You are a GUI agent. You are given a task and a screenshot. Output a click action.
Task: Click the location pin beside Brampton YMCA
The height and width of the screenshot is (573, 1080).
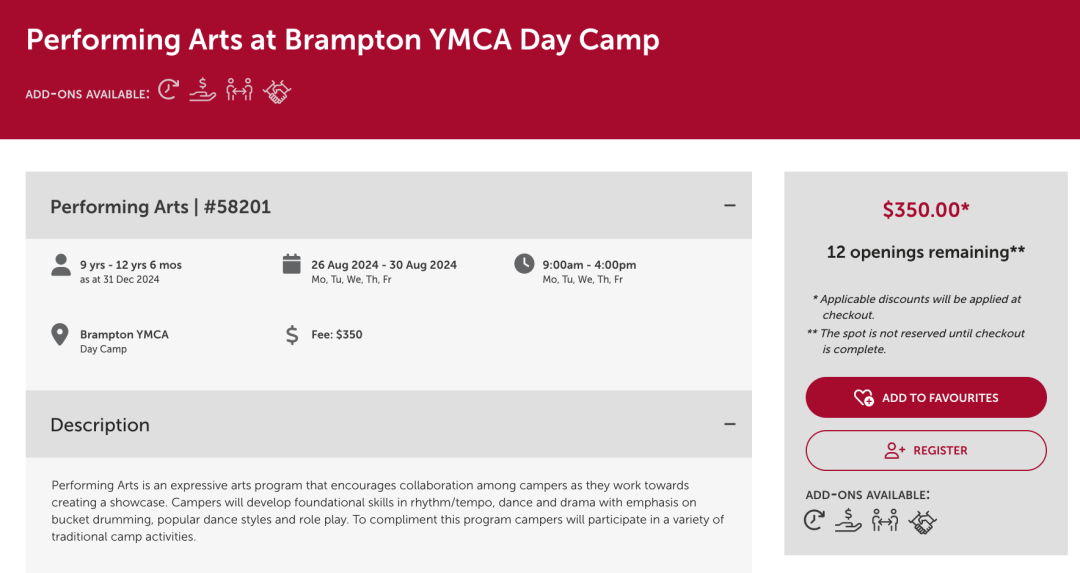coord(61,334)
